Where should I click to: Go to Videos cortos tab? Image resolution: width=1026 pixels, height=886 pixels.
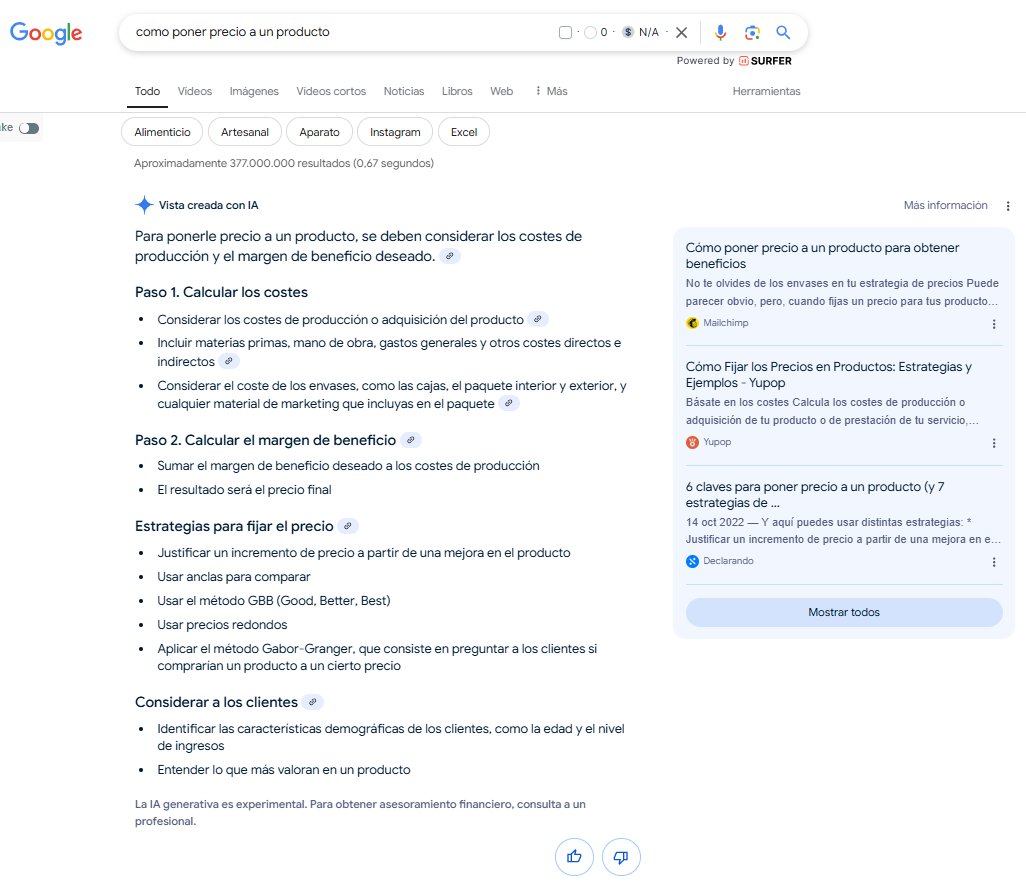(x=331, y=91)
